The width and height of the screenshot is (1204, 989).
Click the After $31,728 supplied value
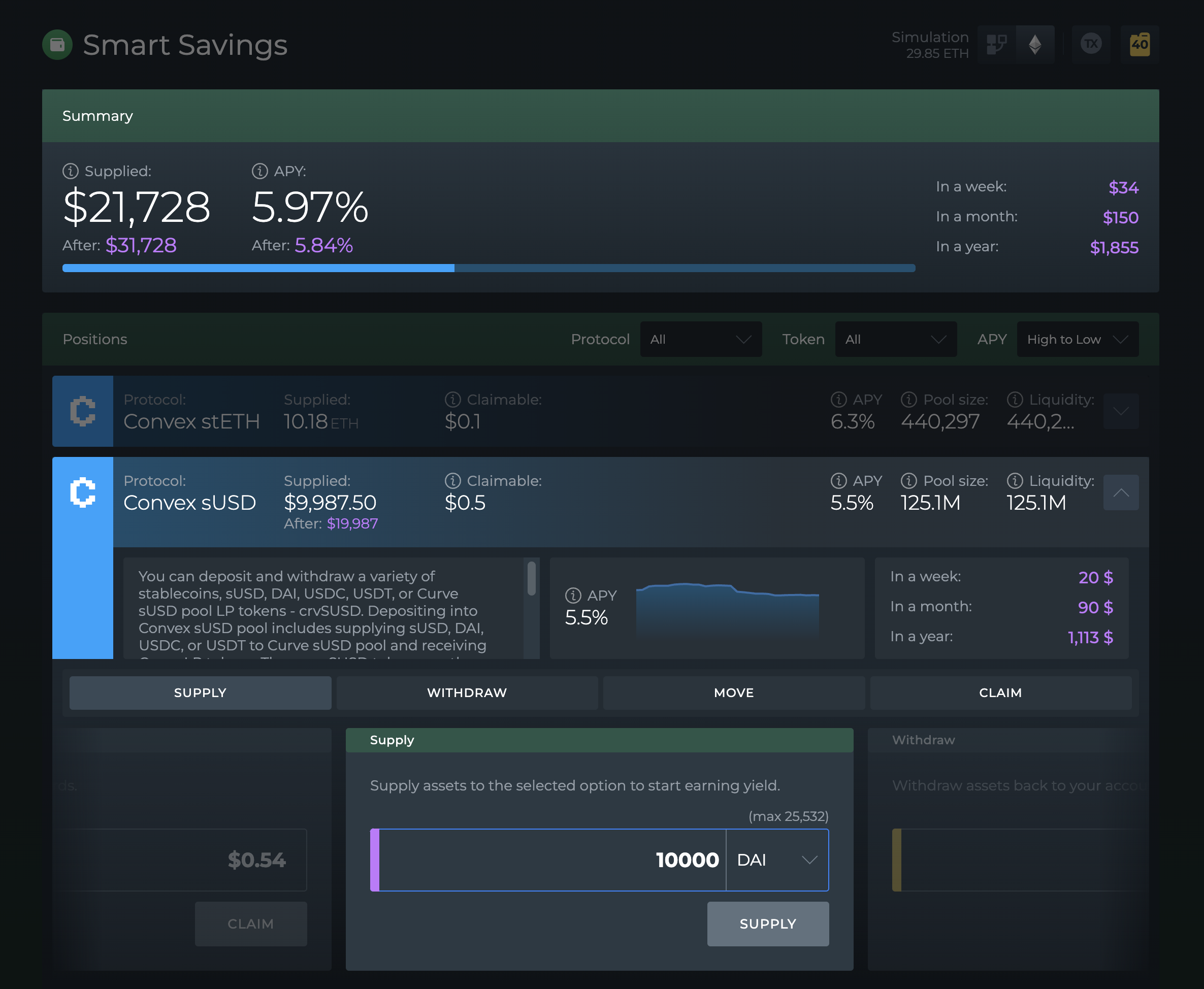[x=141, y=245]
